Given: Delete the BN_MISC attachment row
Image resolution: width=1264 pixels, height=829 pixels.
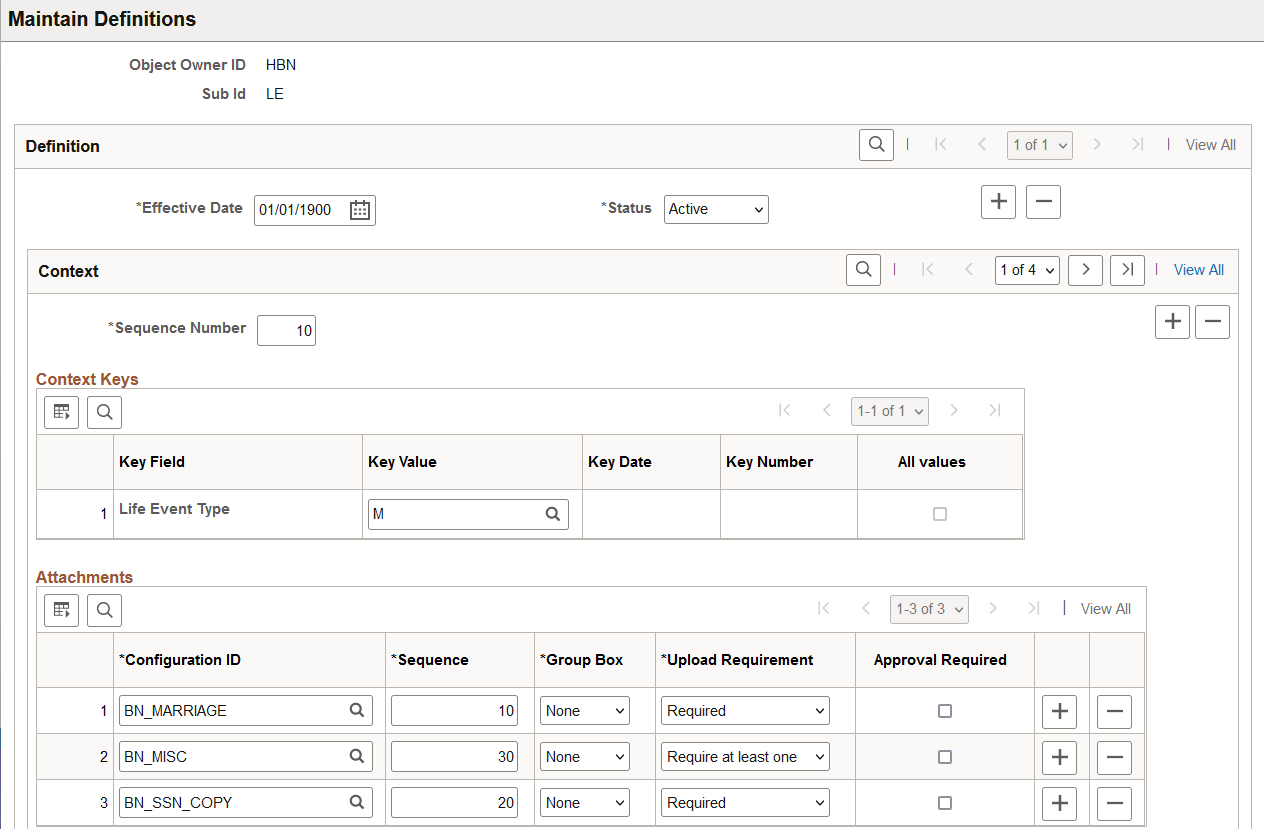Looking at the screenshot, I should (1114, 758).
